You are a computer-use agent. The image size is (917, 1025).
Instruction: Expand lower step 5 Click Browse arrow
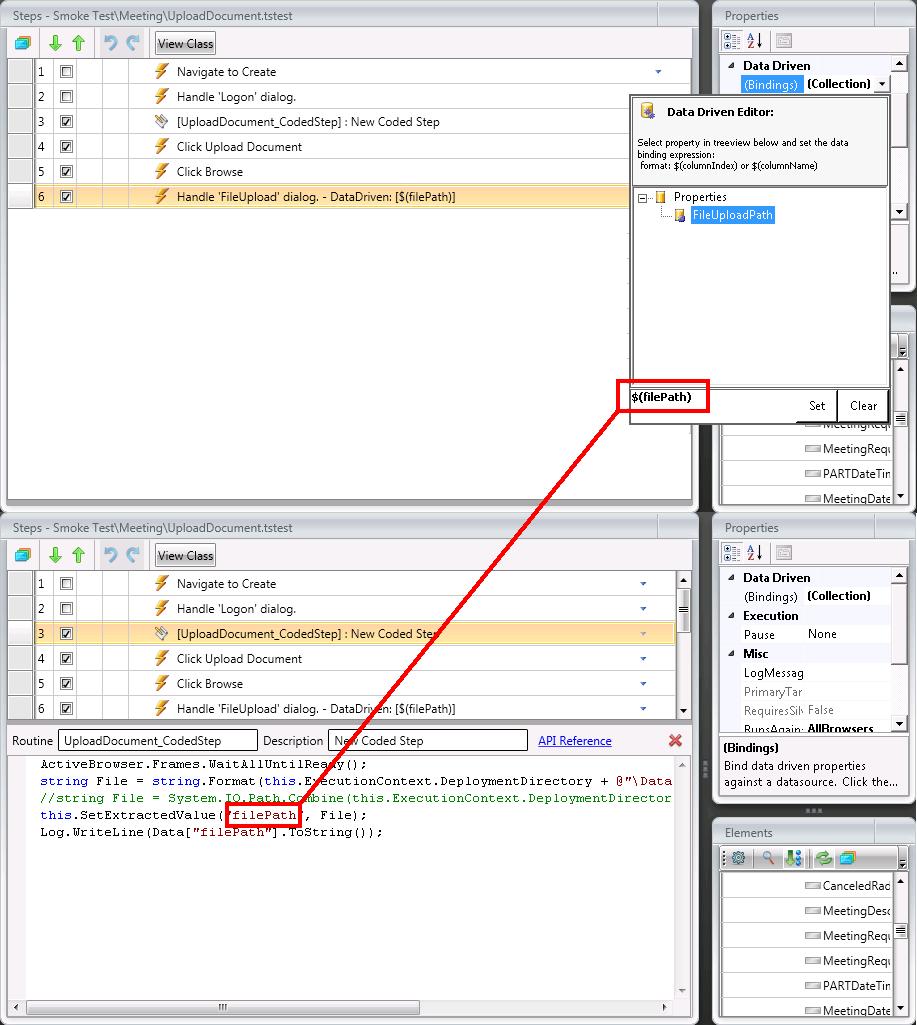643,683
